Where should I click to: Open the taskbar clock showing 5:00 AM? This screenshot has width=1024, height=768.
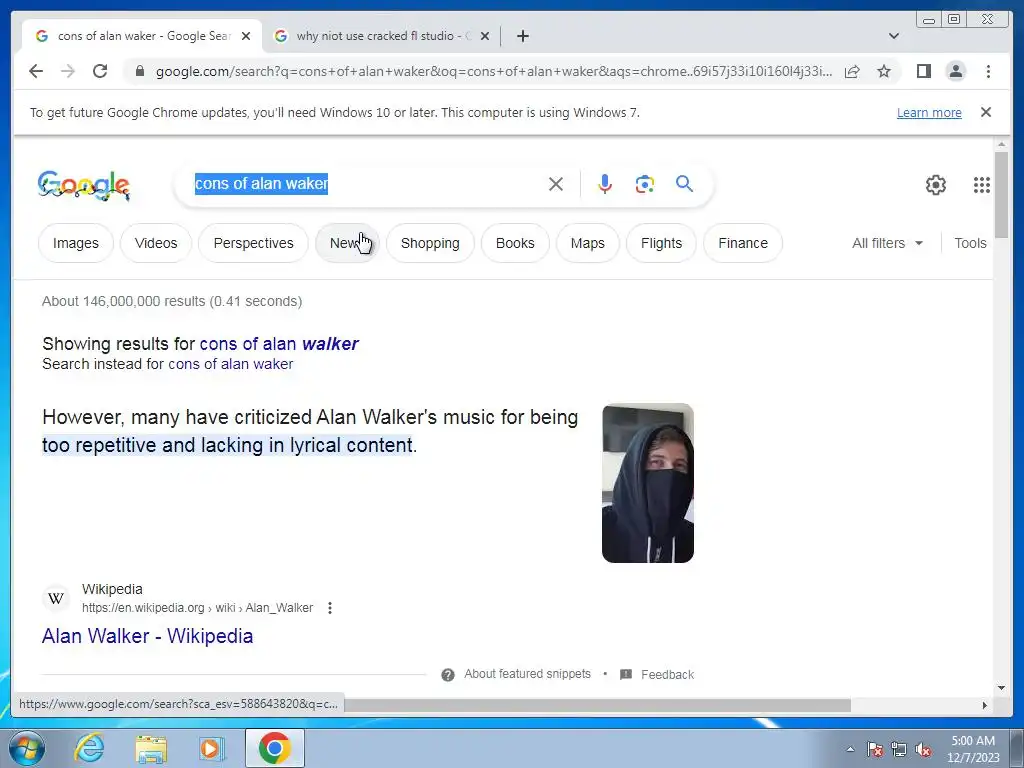(x=973, y=749)
